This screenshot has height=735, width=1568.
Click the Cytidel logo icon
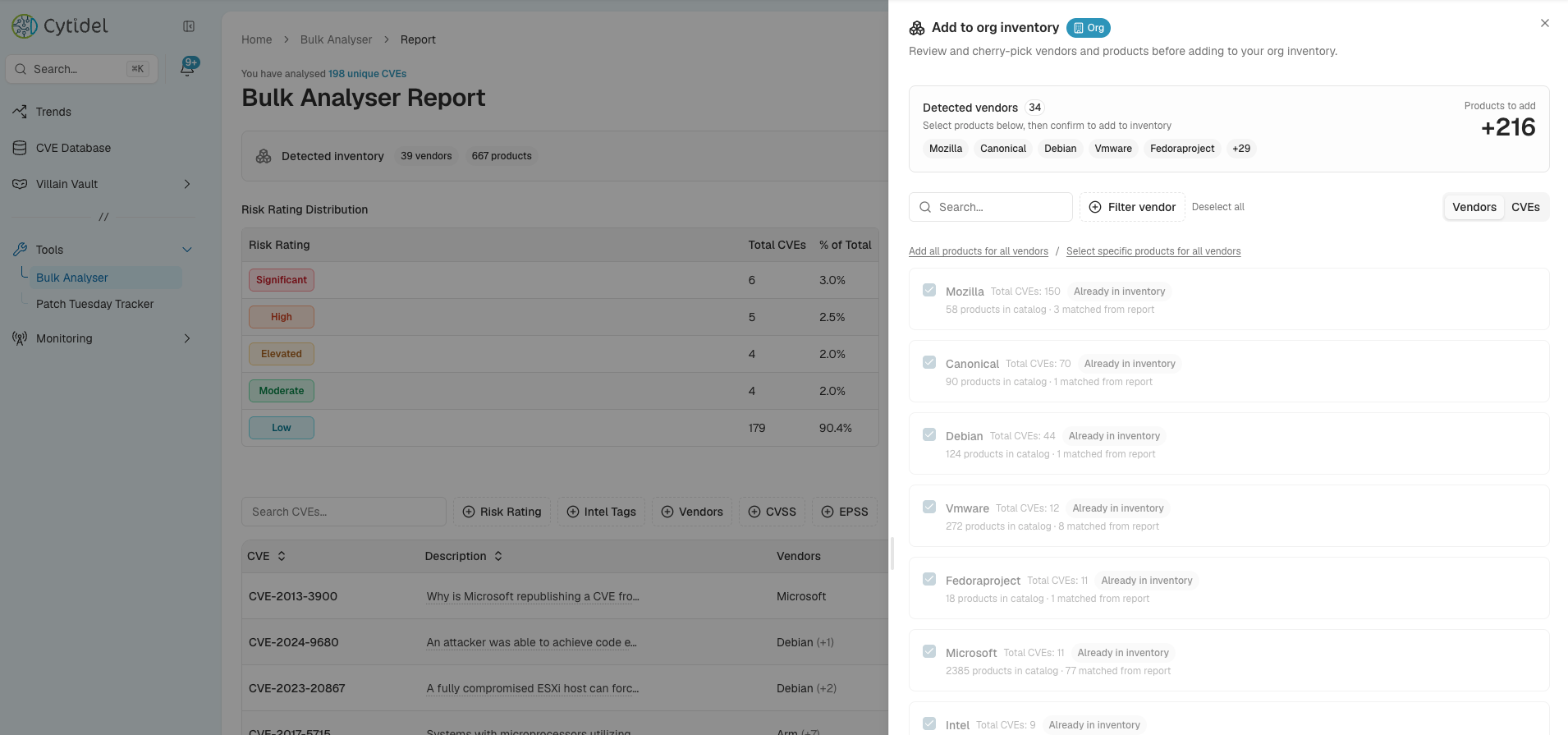[x=25, y=26]
